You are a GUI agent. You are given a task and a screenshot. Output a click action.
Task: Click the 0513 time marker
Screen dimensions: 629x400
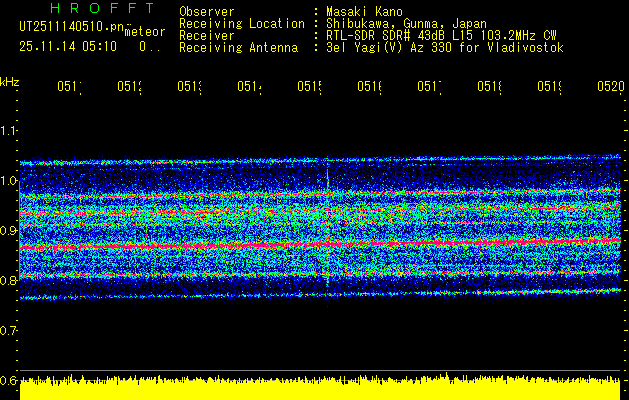point(190,86)
